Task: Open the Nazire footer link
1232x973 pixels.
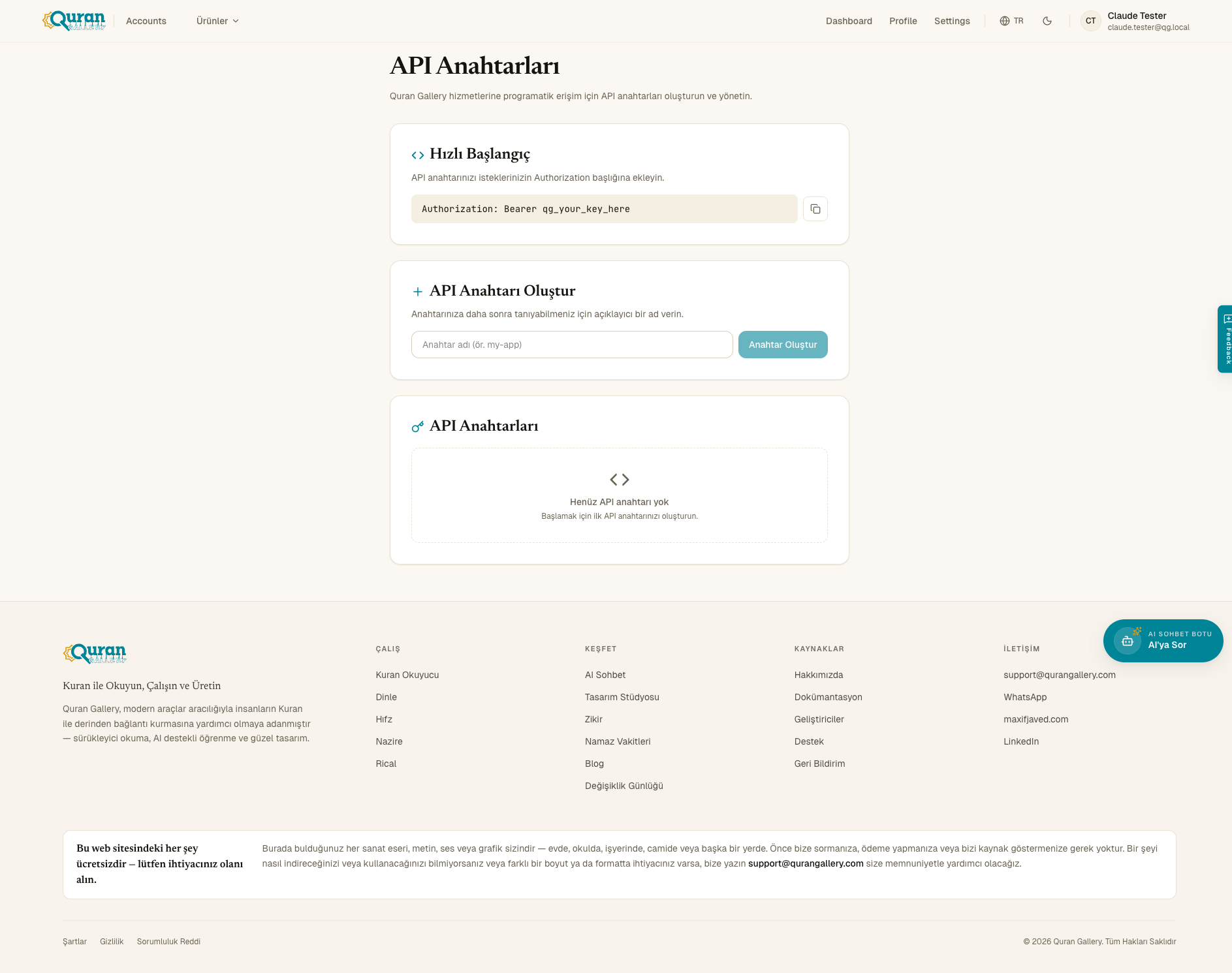Action: pos(389,741)
